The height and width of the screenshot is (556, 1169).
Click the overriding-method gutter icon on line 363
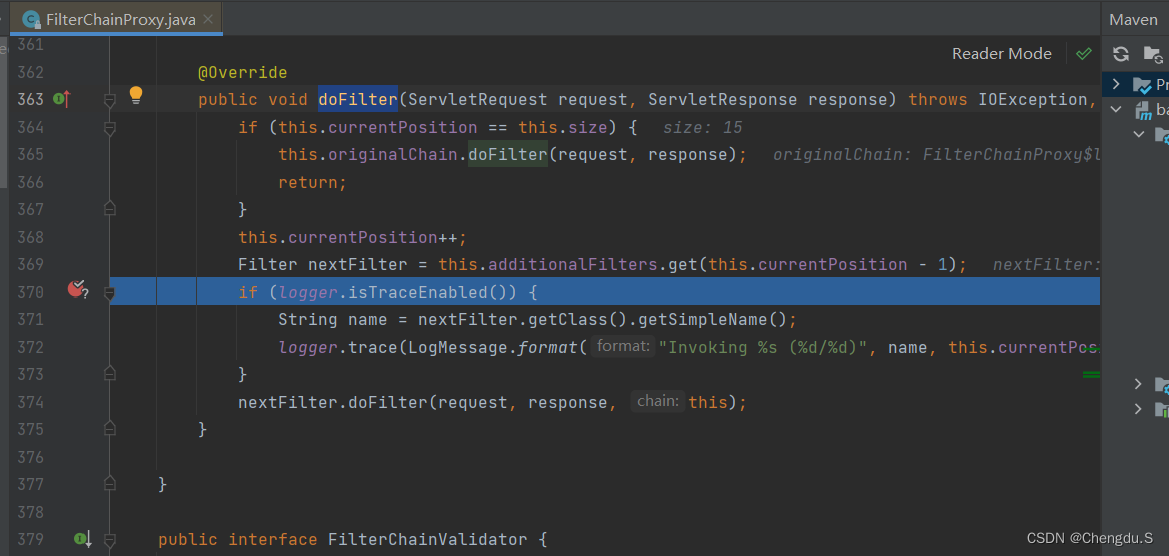(62, 98)
